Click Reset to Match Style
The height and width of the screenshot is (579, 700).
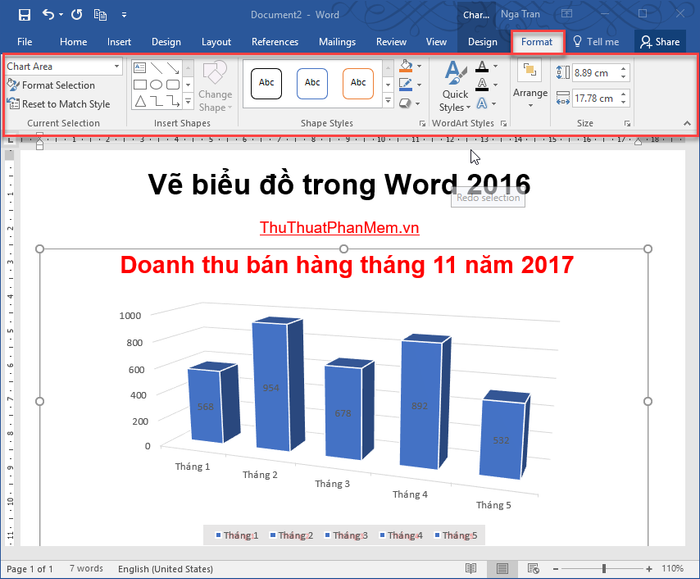[x=58, y=104]
